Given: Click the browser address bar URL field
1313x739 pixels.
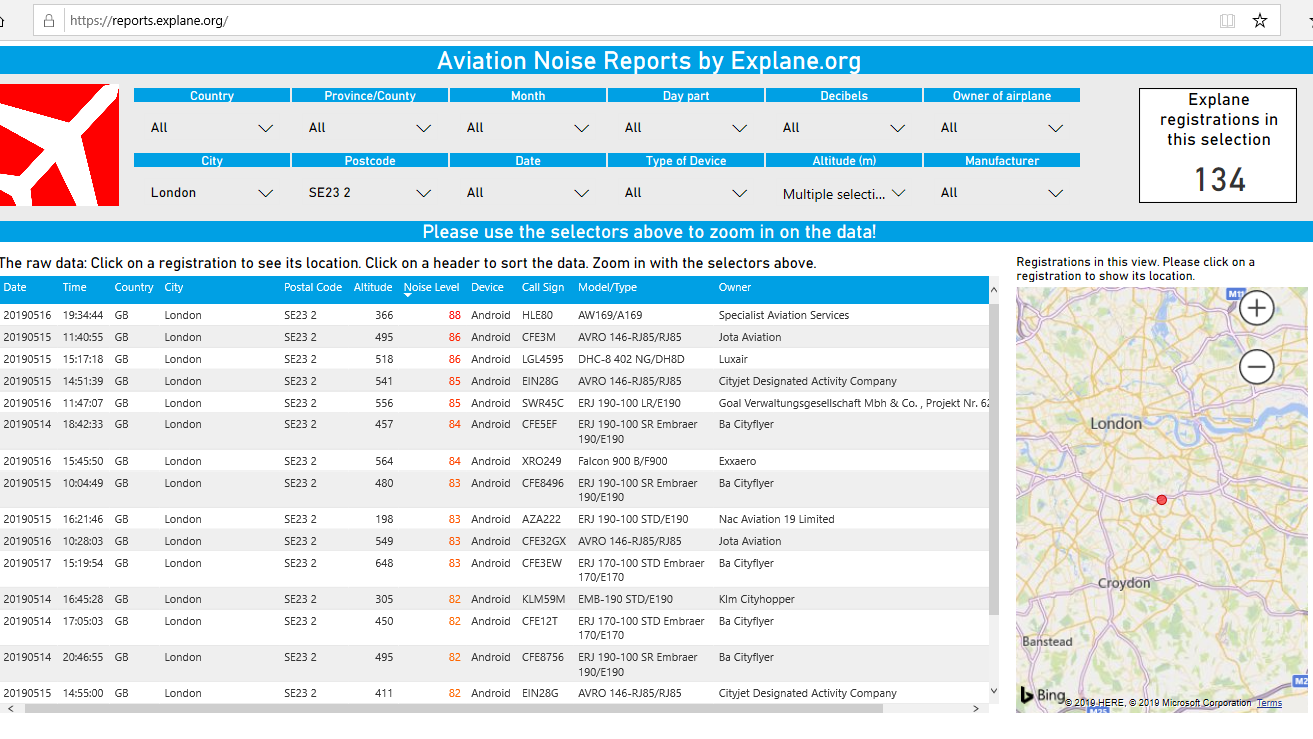Looking at the screenshot, I should [x=600, y=20].
